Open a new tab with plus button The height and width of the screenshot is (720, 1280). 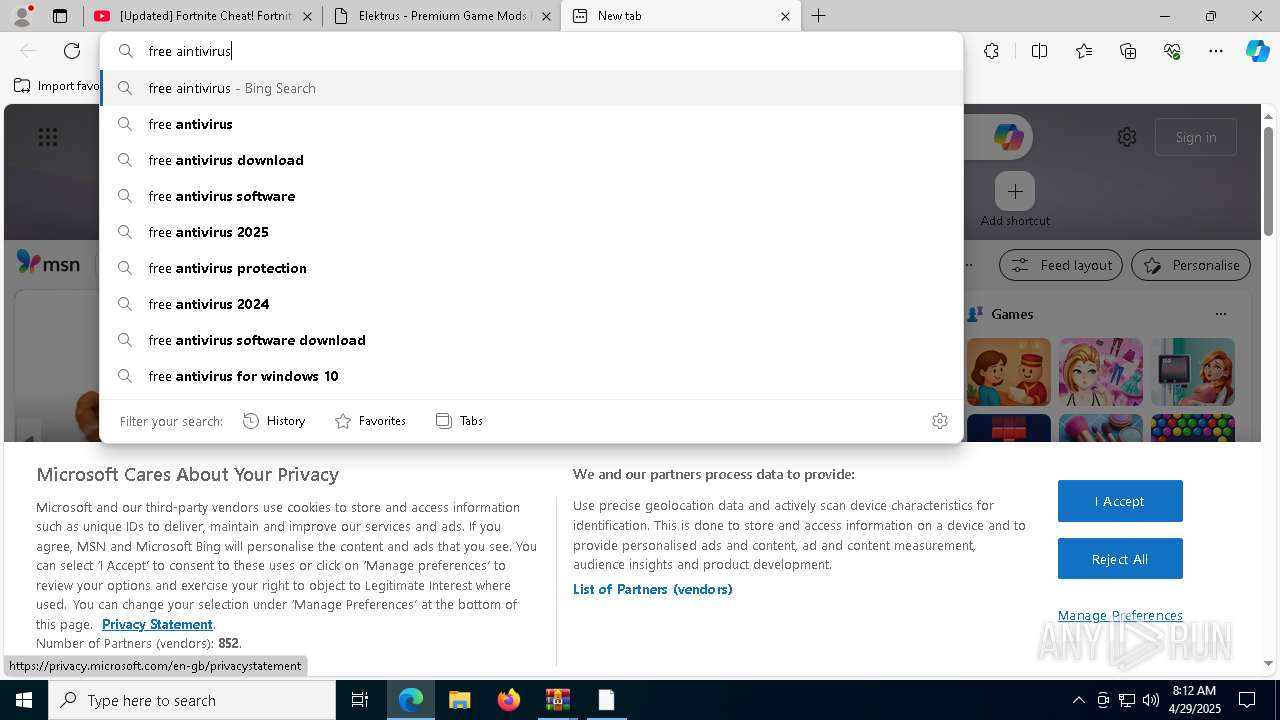818,16
